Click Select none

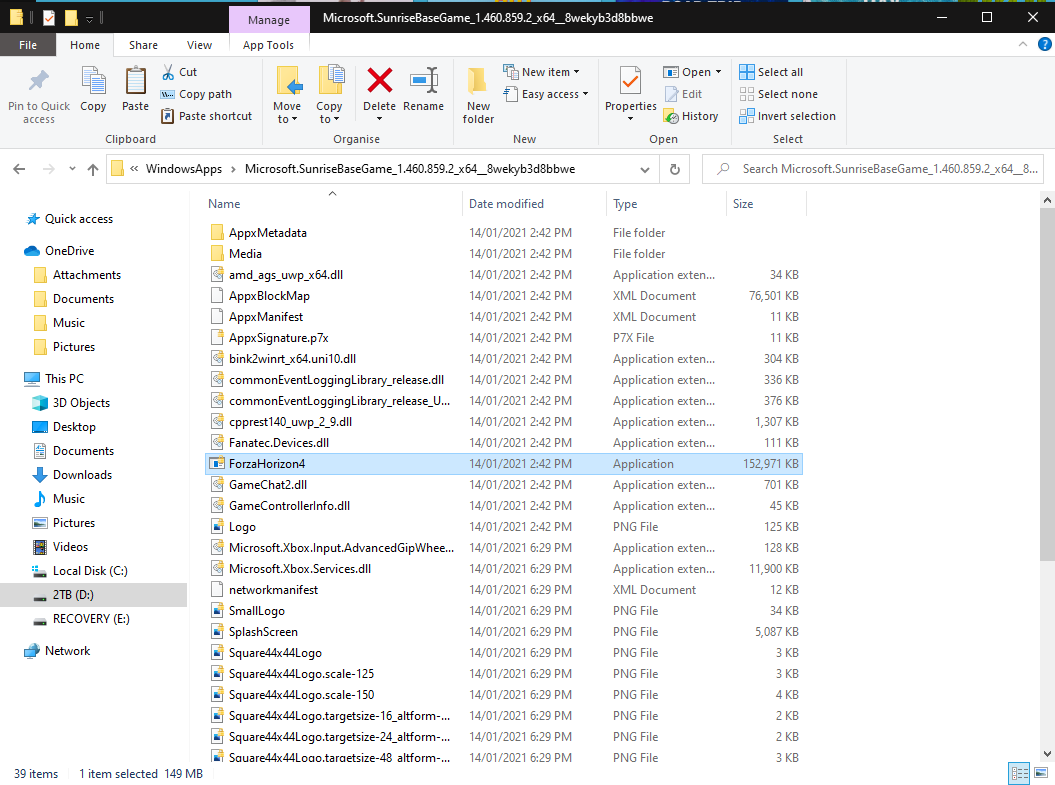(778, 94)
